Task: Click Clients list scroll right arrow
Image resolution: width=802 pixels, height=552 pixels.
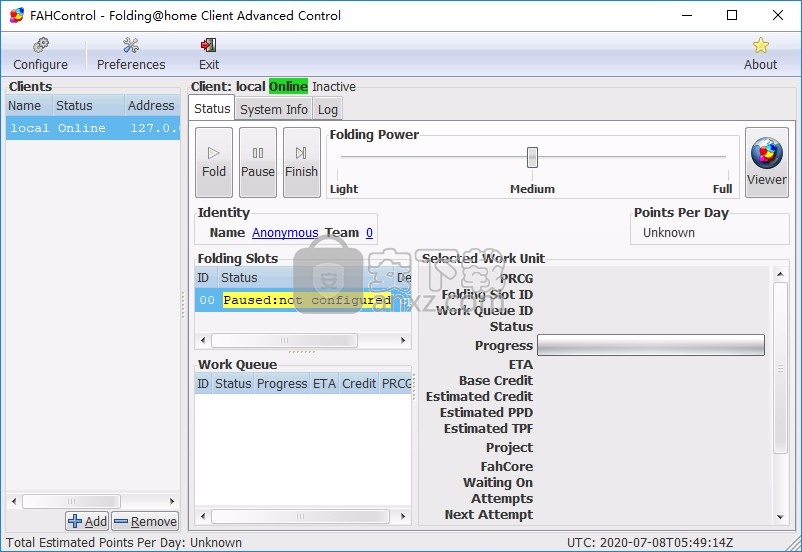Action: tap(172, 501)
